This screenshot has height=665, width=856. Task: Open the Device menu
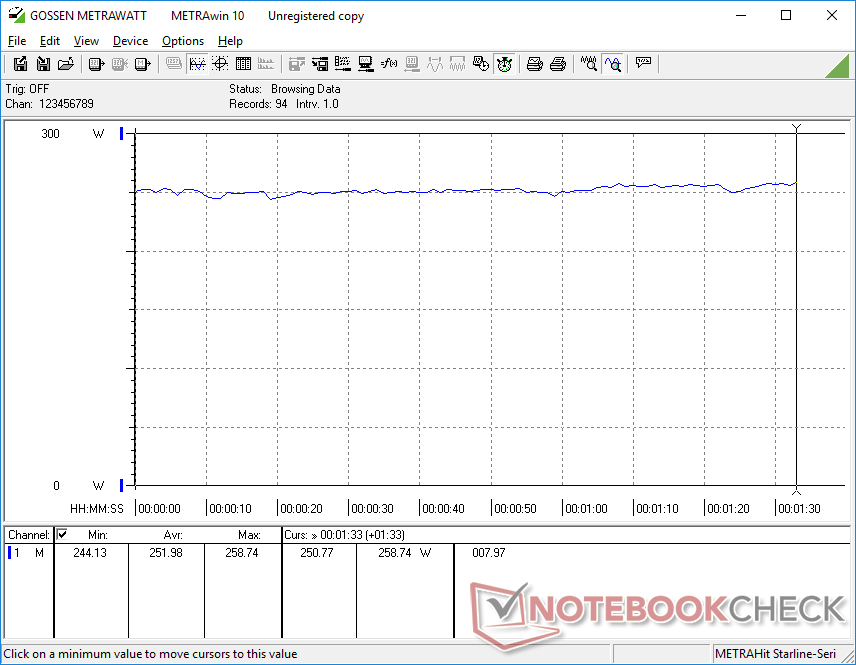coord(130,41)
